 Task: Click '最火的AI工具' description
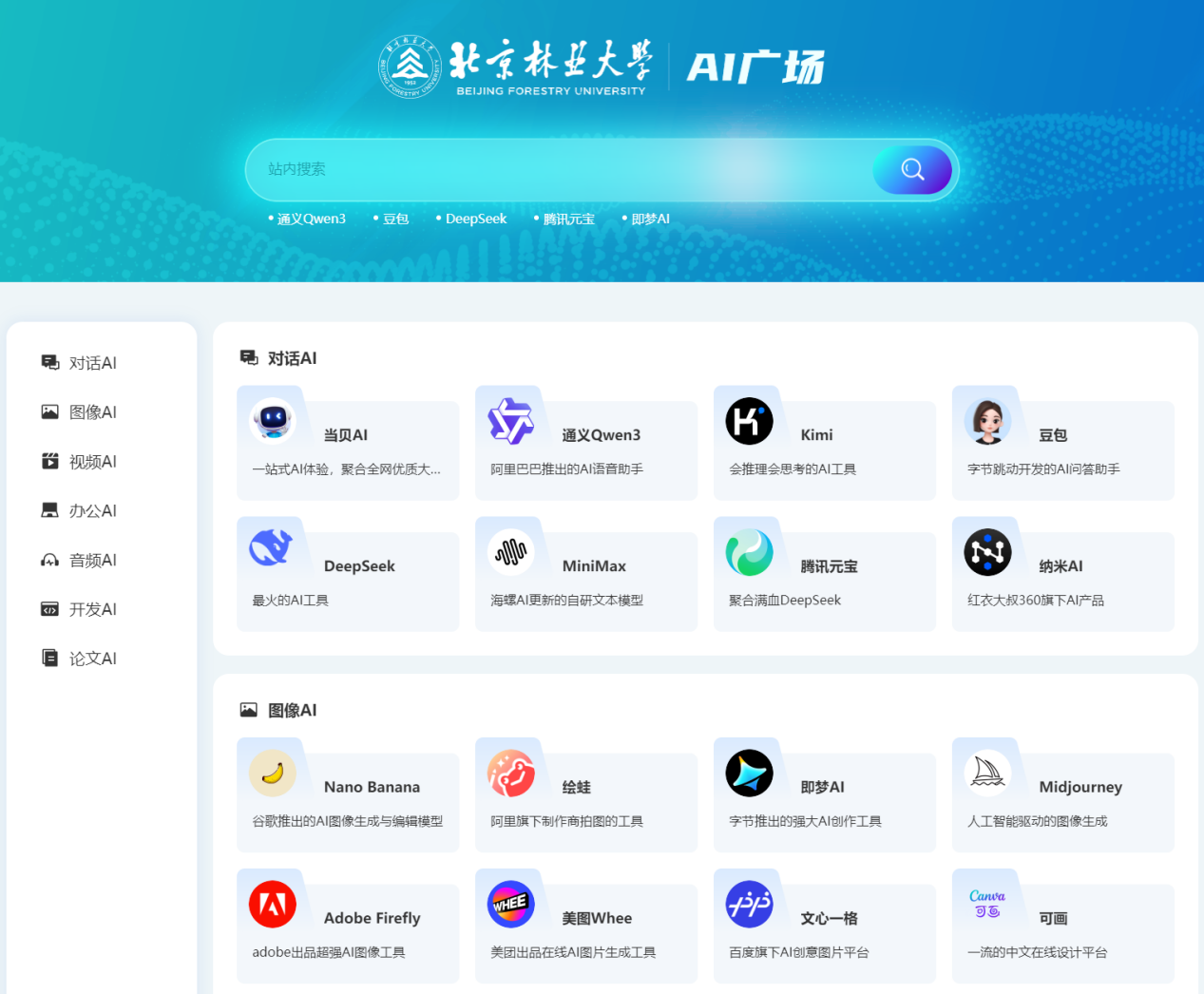point(290,601)
